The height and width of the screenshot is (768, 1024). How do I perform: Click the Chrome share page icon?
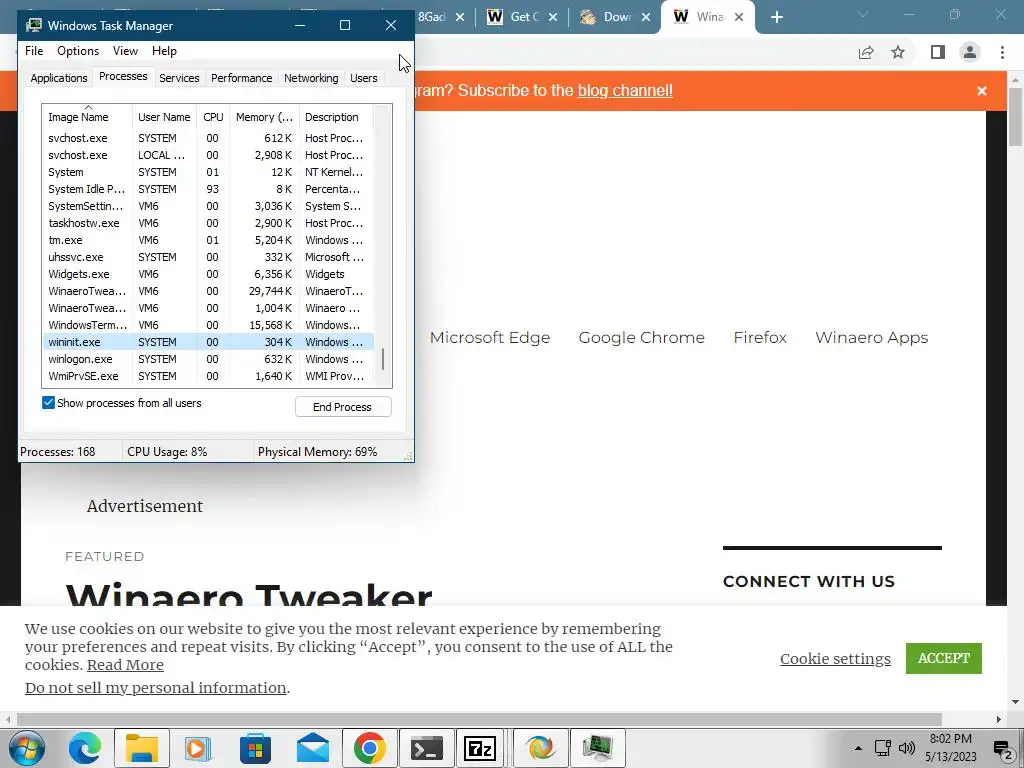click(x=866, y=52)
